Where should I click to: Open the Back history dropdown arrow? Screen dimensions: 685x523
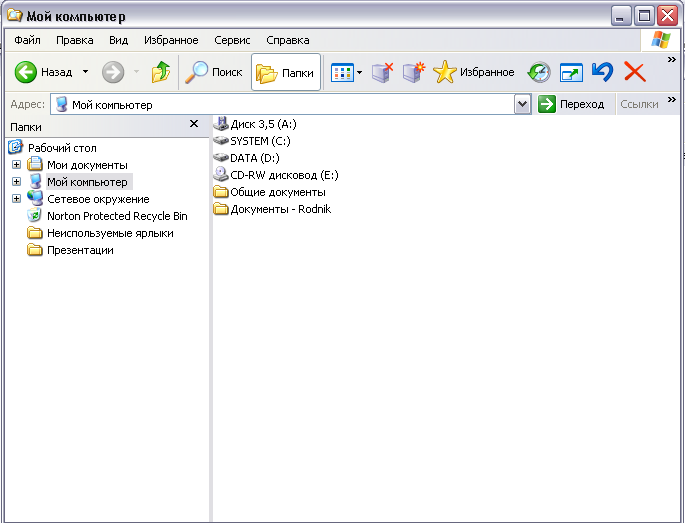click(86, 72)
